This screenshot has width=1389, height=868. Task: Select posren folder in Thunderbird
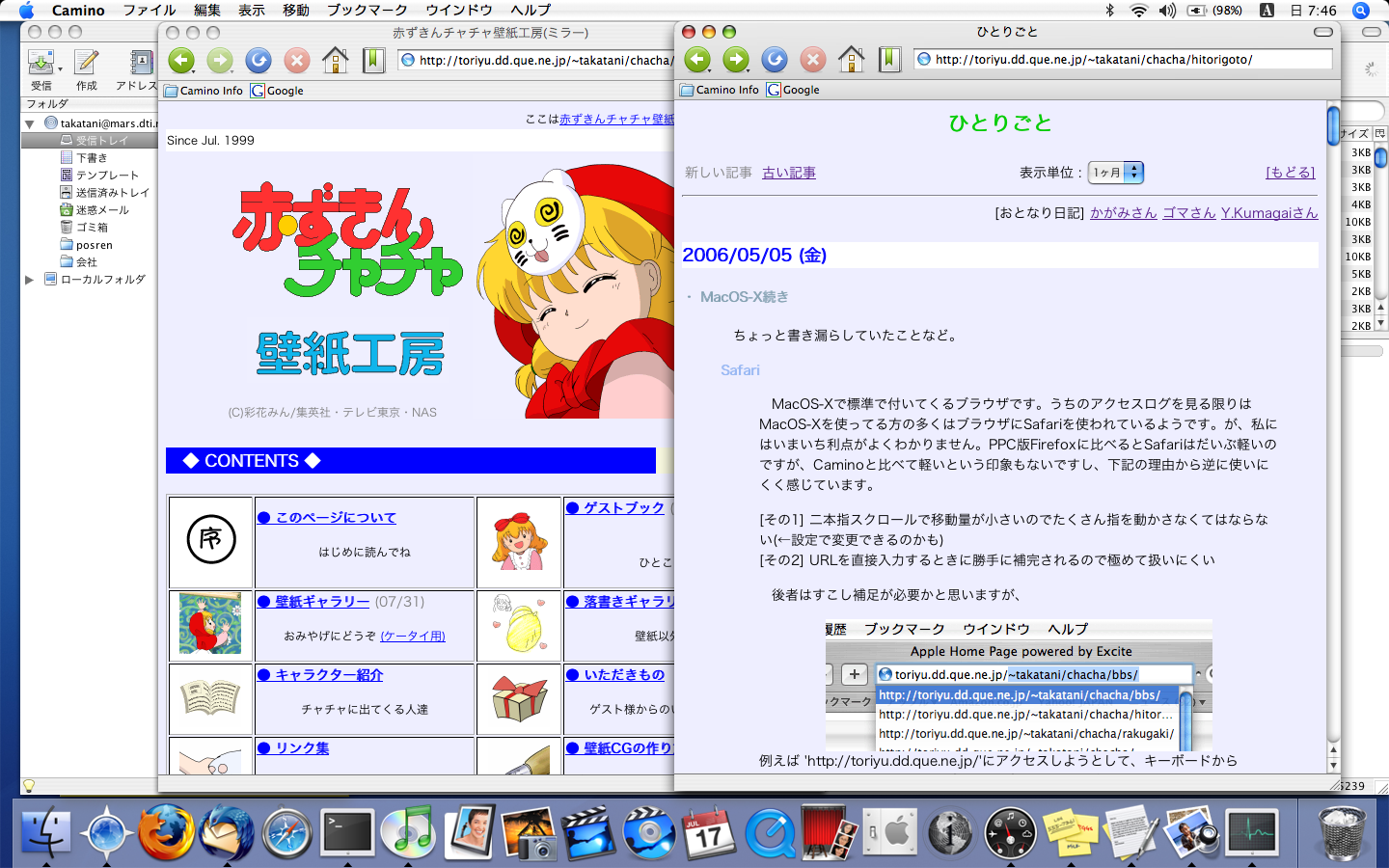87,245
